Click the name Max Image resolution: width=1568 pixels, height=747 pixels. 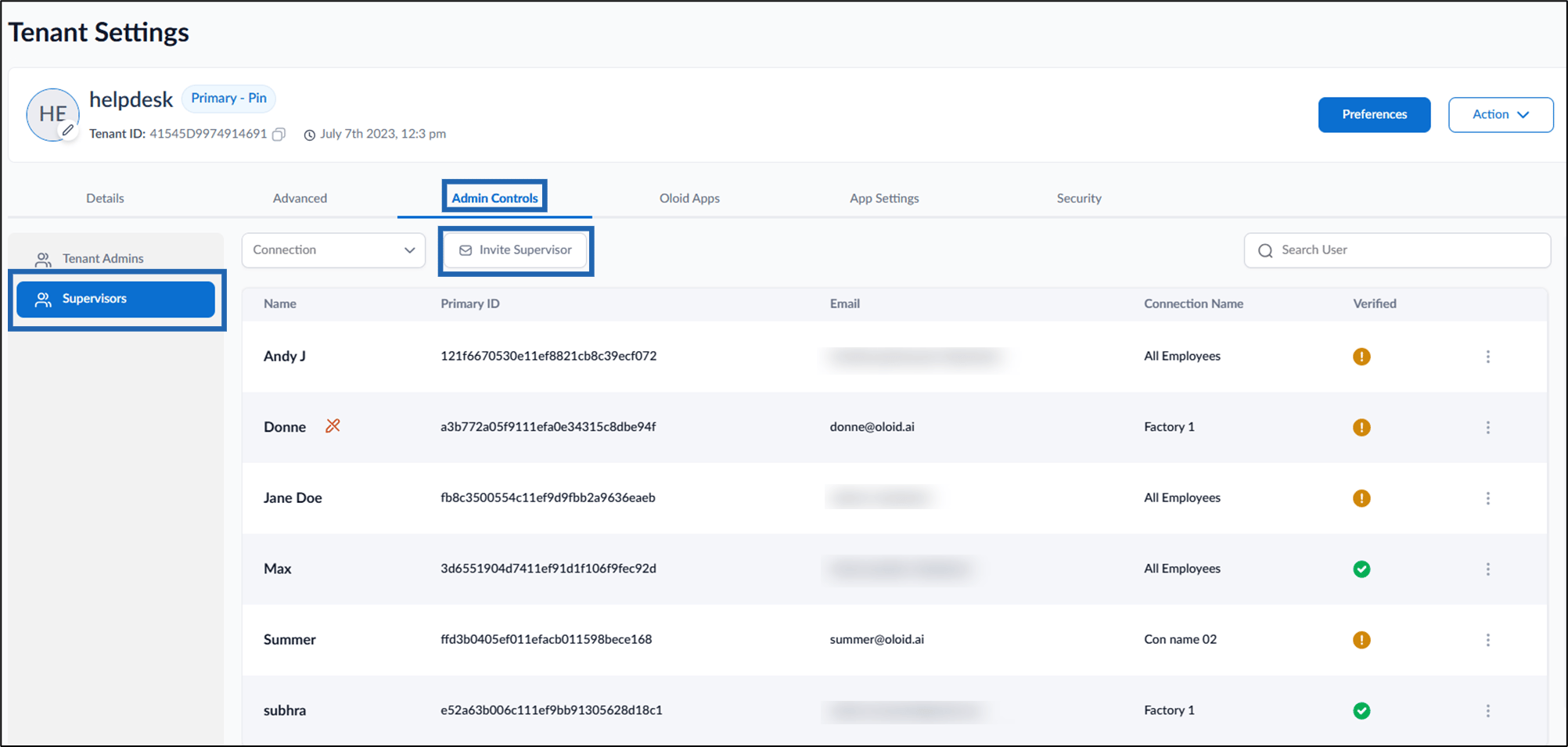click(x=278, y=569)
